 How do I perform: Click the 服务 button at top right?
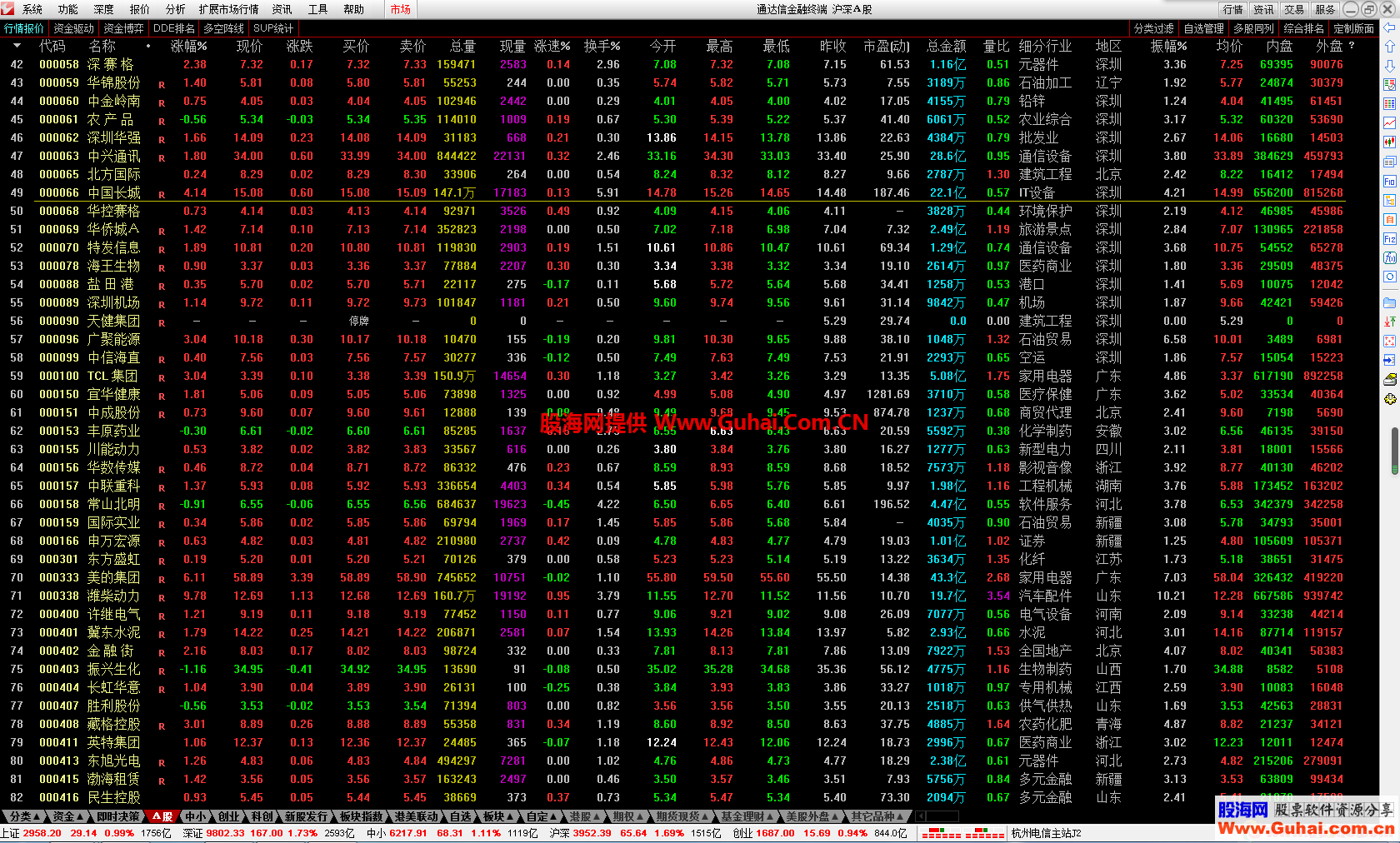point(1325,9)
